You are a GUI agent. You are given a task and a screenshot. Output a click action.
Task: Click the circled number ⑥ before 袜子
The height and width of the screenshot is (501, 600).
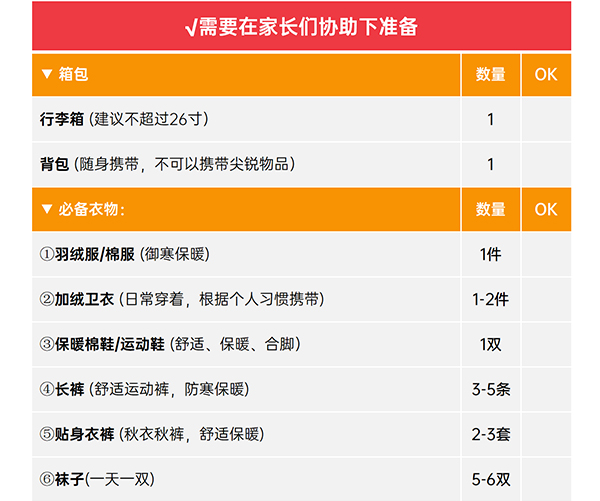[x=46, y=479]
